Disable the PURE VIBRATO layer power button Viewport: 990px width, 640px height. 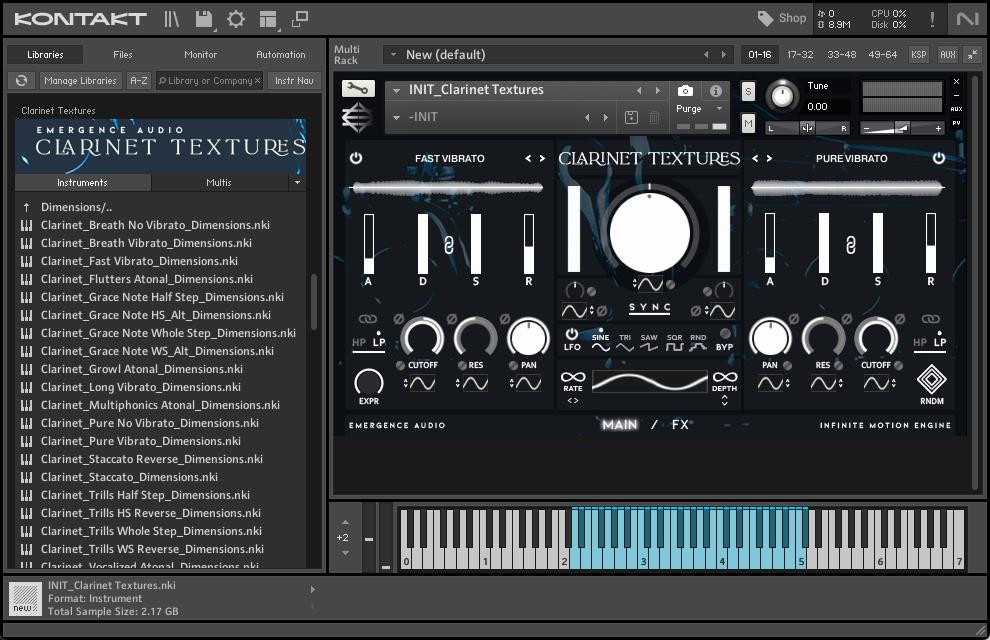[938, 158]
